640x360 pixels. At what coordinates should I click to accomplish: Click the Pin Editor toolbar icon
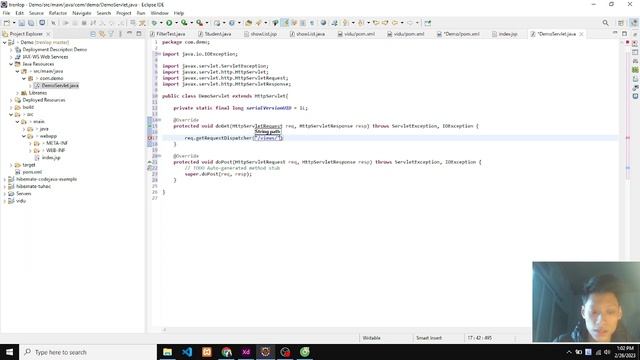click(x=427, y=23)
